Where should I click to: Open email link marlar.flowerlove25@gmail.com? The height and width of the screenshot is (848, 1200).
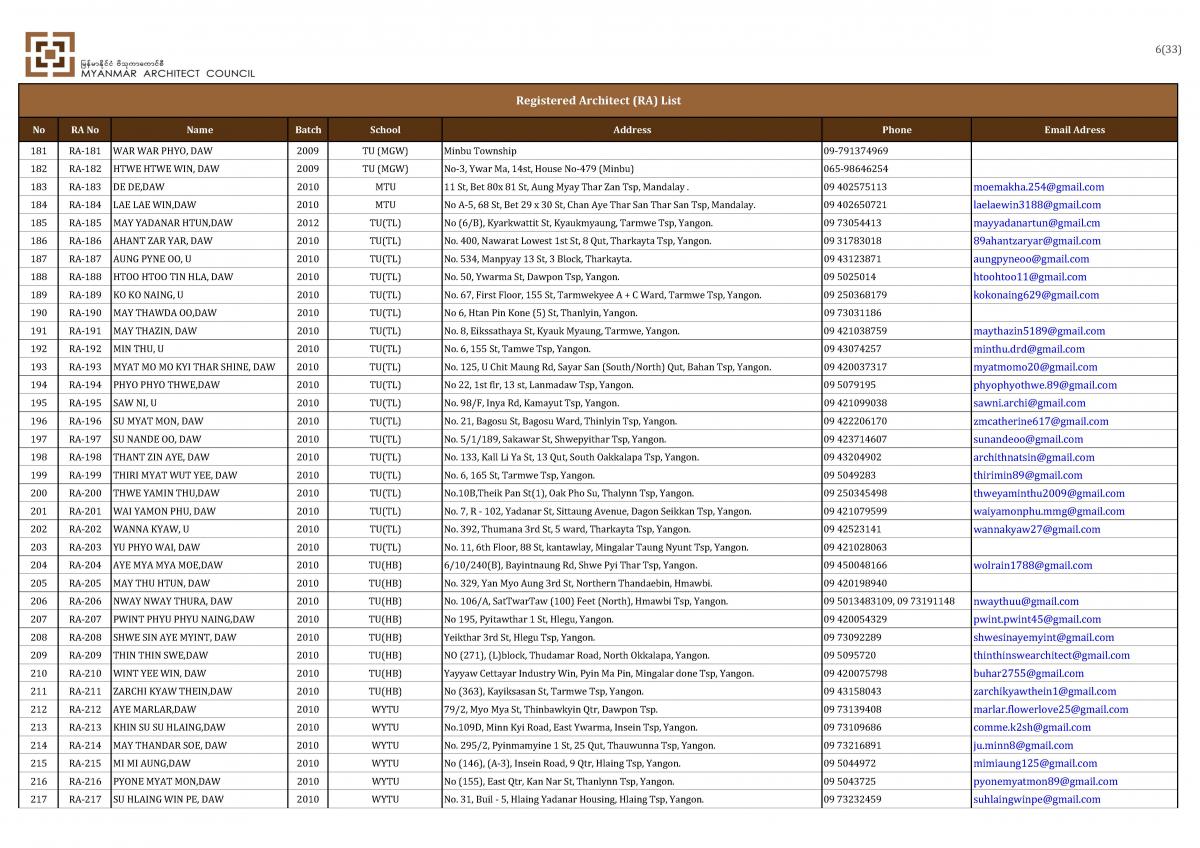pos(1050,709)
